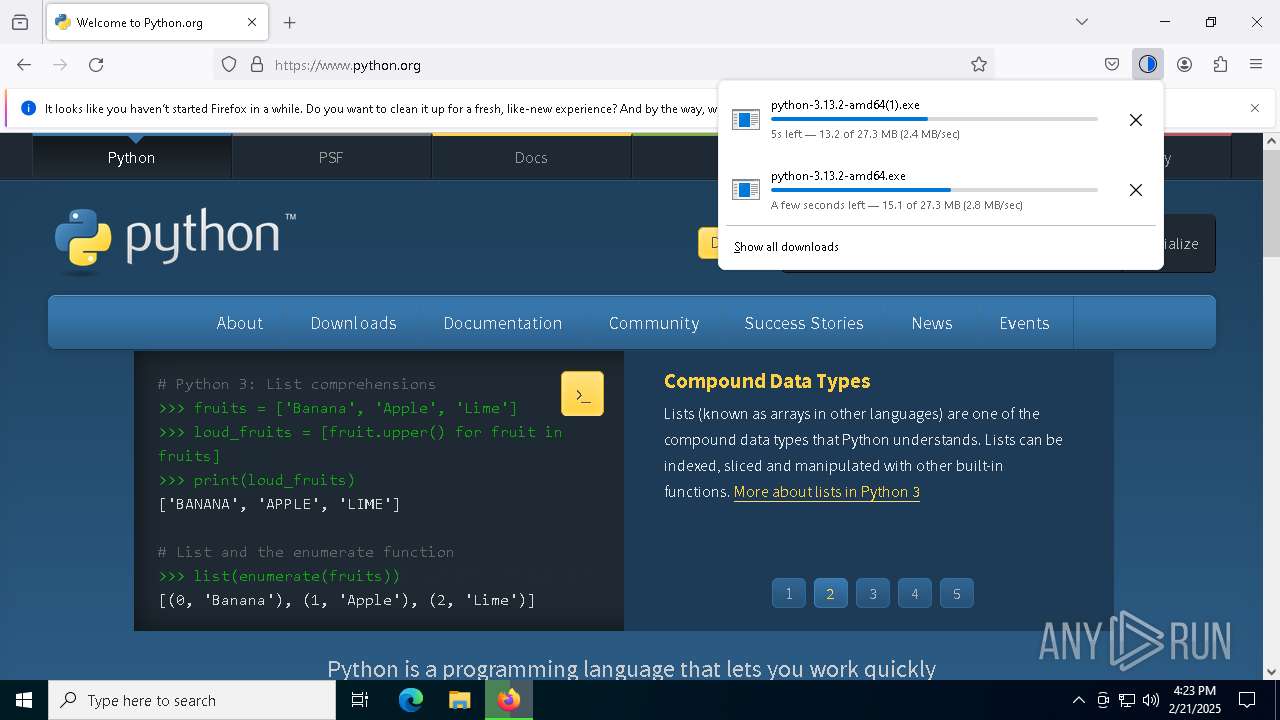Viewport: 1280px width, 720px height.
Task: Open File Explorer from taskbar
Action: 459,700
